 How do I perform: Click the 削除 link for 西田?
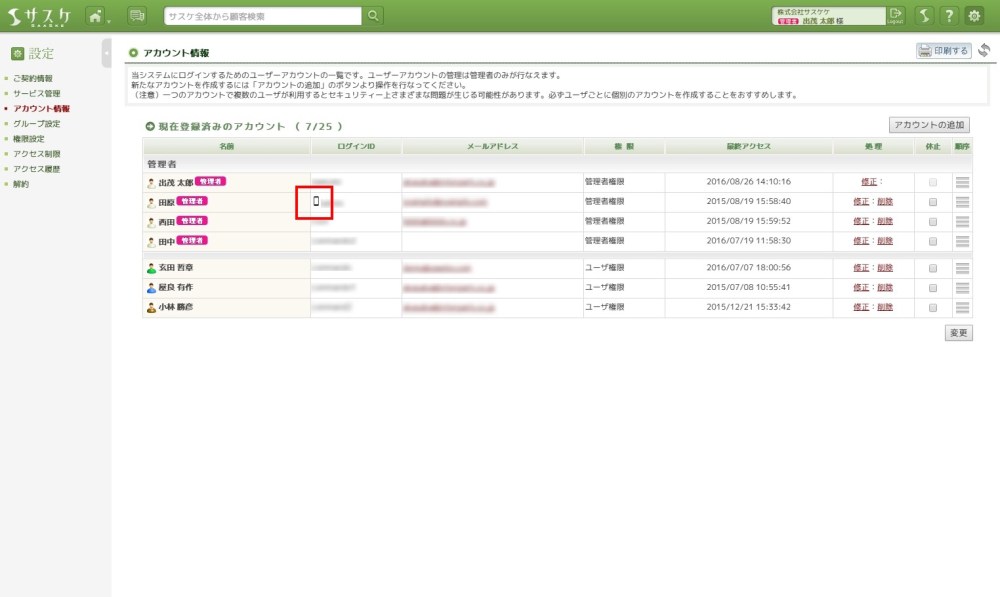pyautogui.click(x=885, y=221)
